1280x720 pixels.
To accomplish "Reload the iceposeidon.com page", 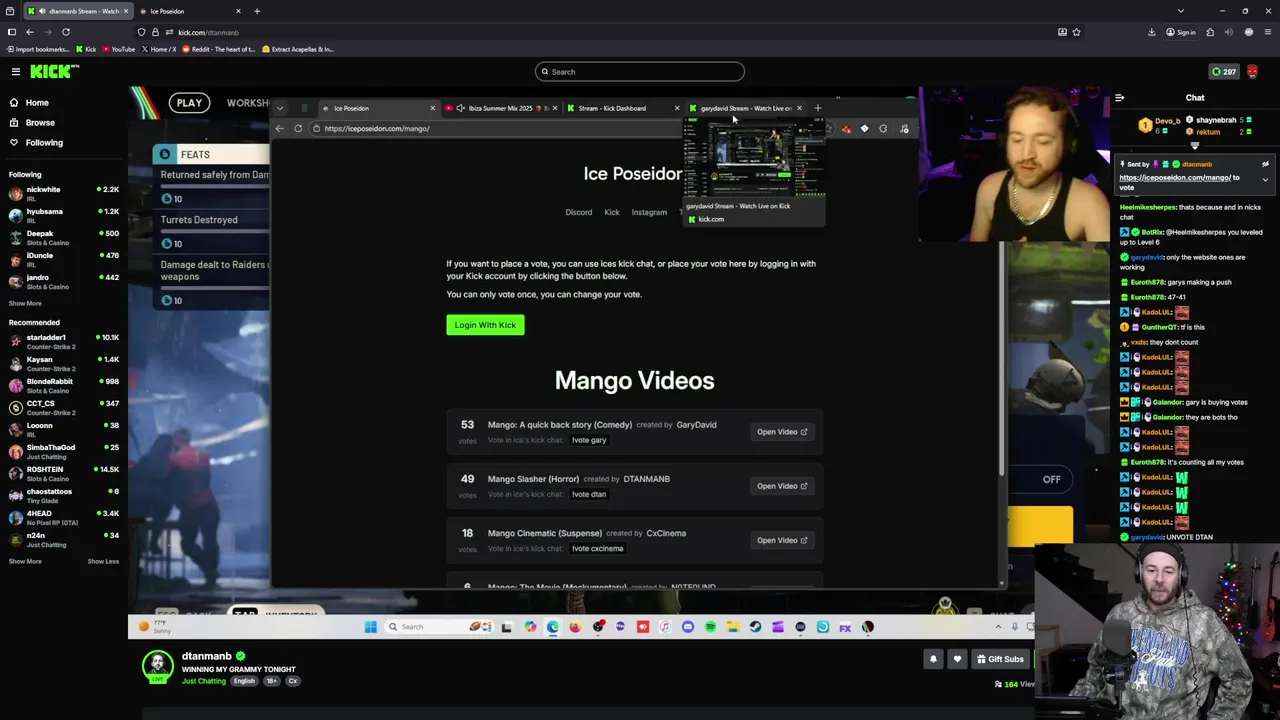I will 298,128.
